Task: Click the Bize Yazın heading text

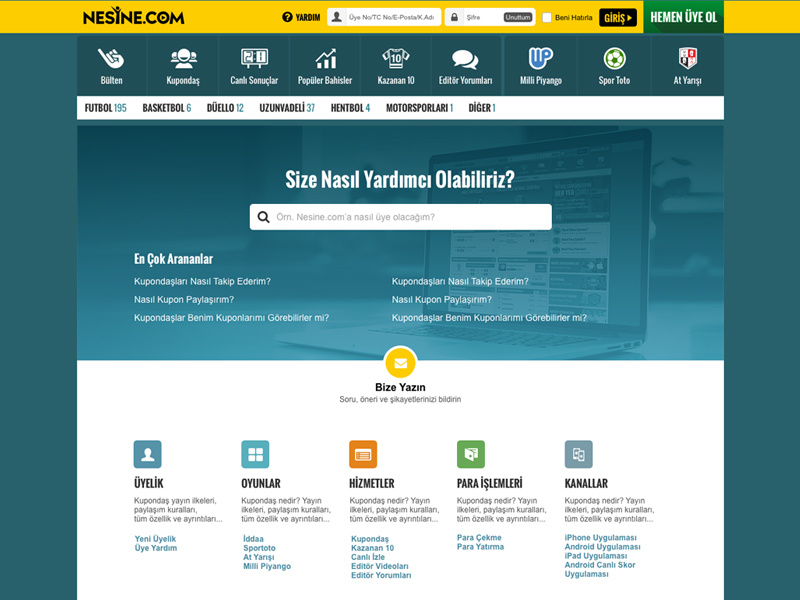Action: coord(400,387)
